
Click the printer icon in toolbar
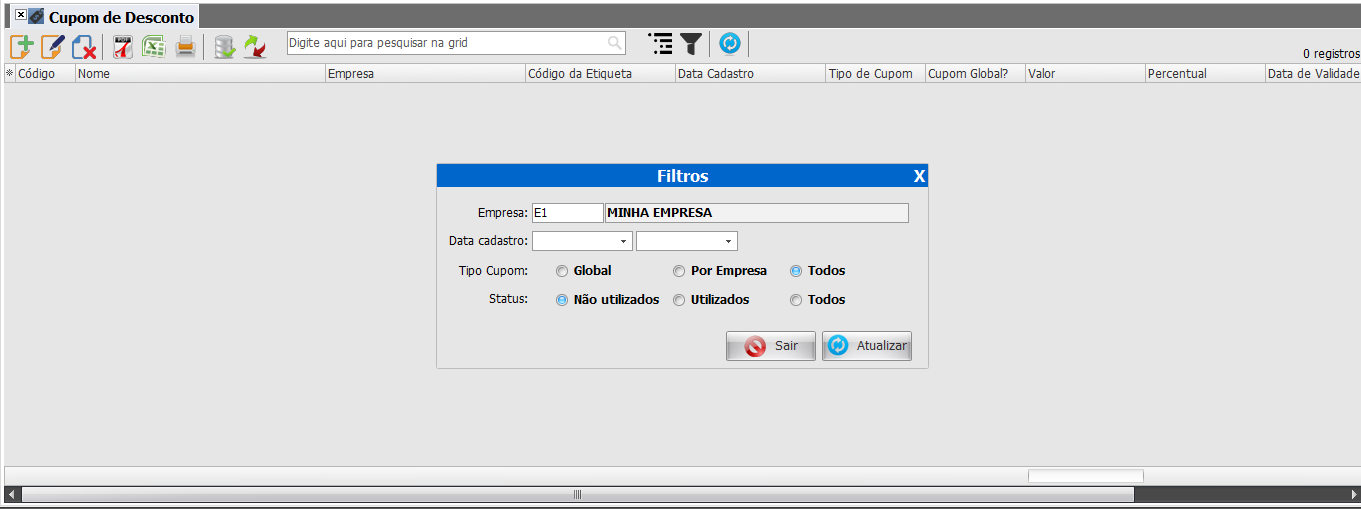(x=185, y=46)
